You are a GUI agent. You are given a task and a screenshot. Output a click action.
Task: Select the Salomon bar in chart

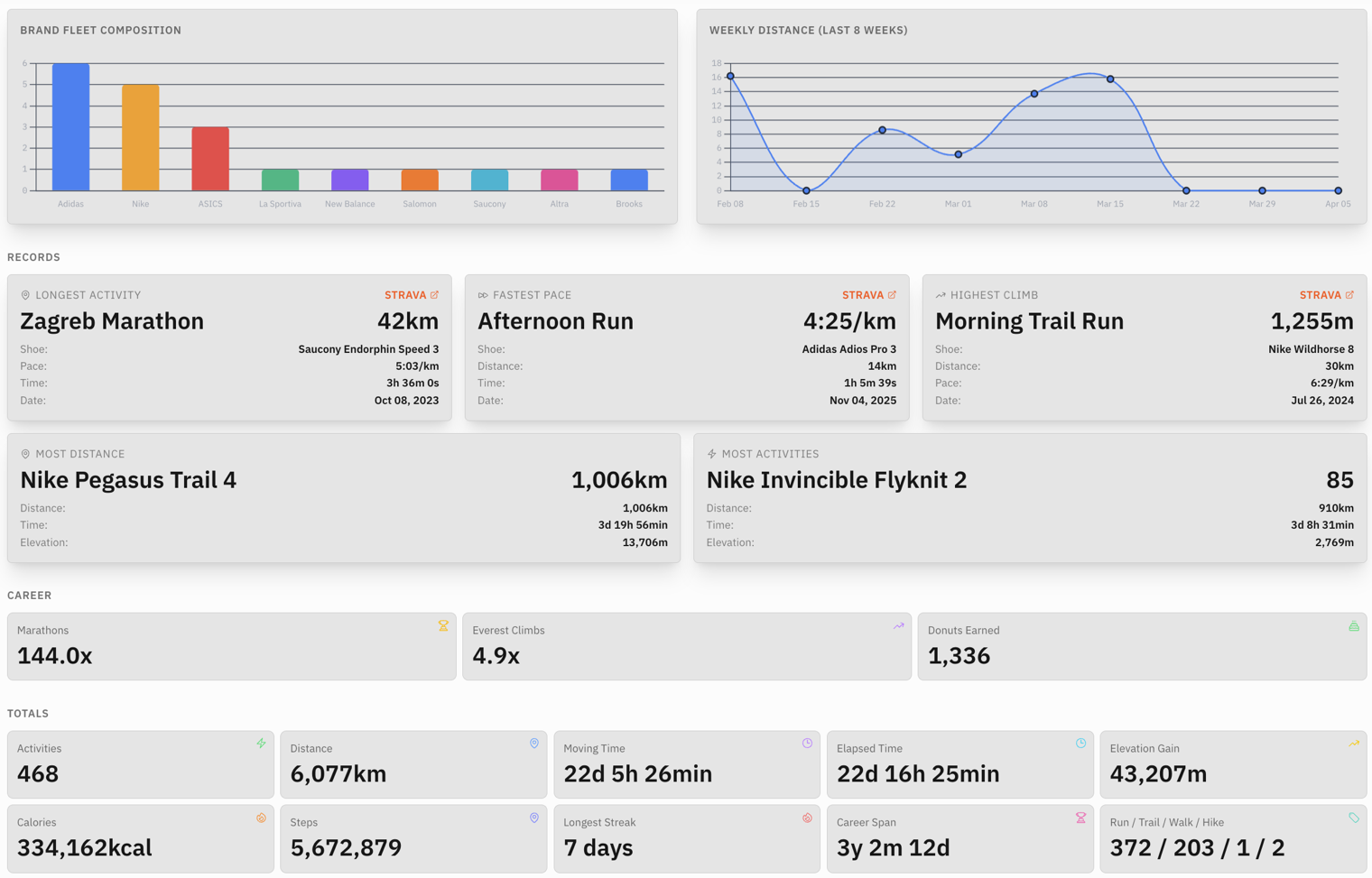[420, 180]
